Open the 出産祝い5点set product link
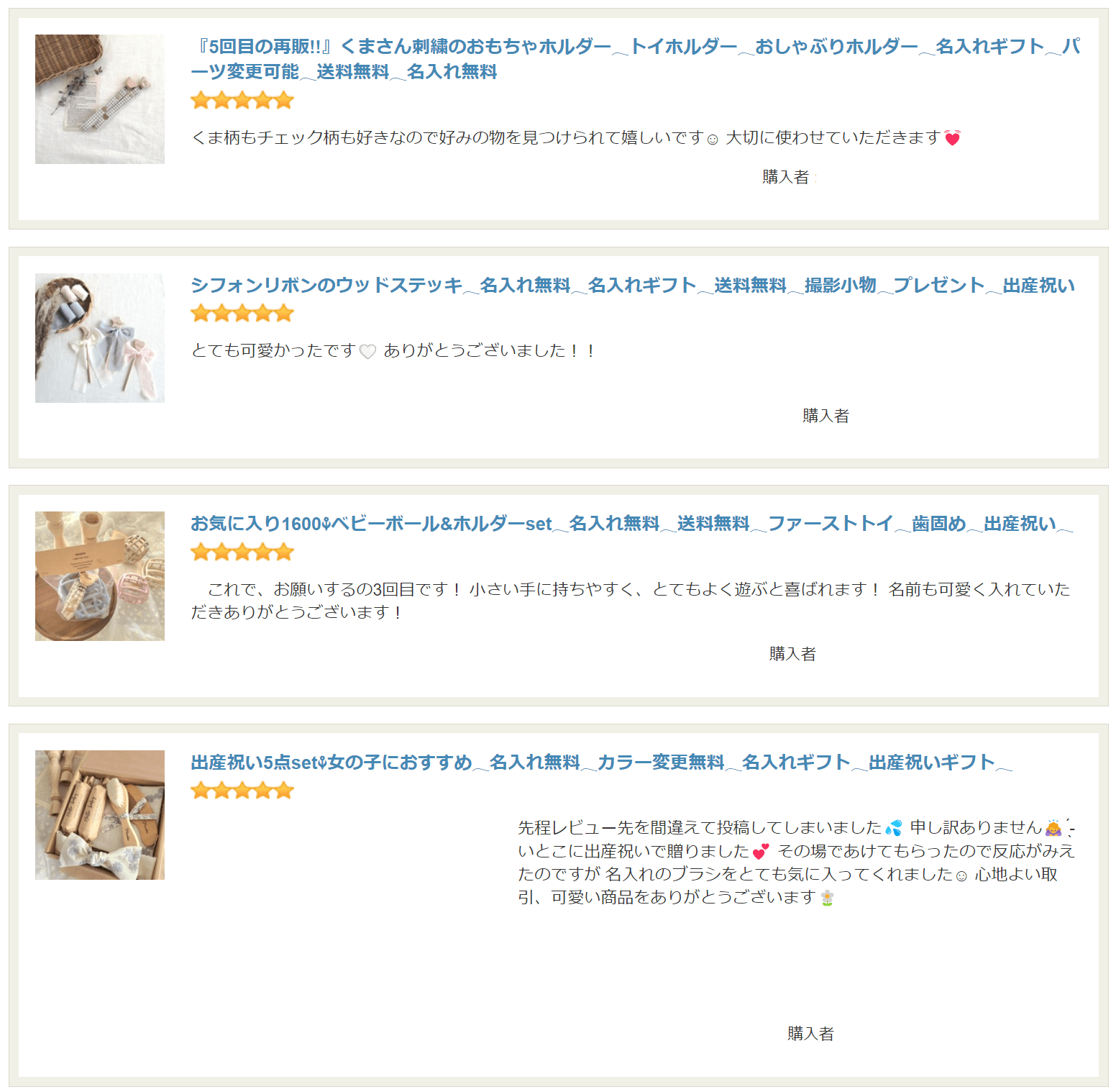Viewport: 1116px width, 1092px height. click(601, 763)
